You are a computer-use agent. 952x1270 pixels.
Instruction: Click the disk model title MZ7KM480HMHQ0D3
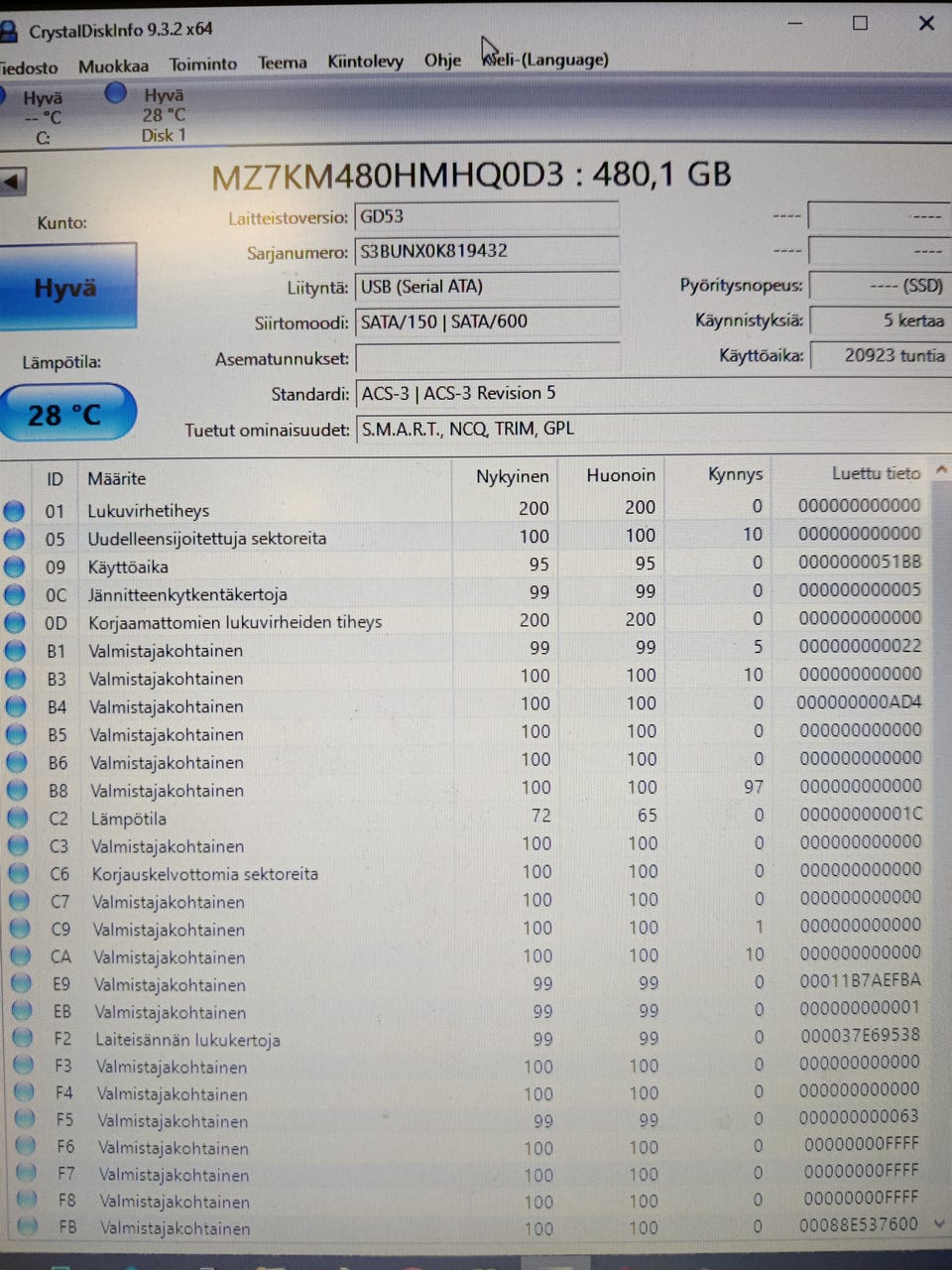pos(388,176)
